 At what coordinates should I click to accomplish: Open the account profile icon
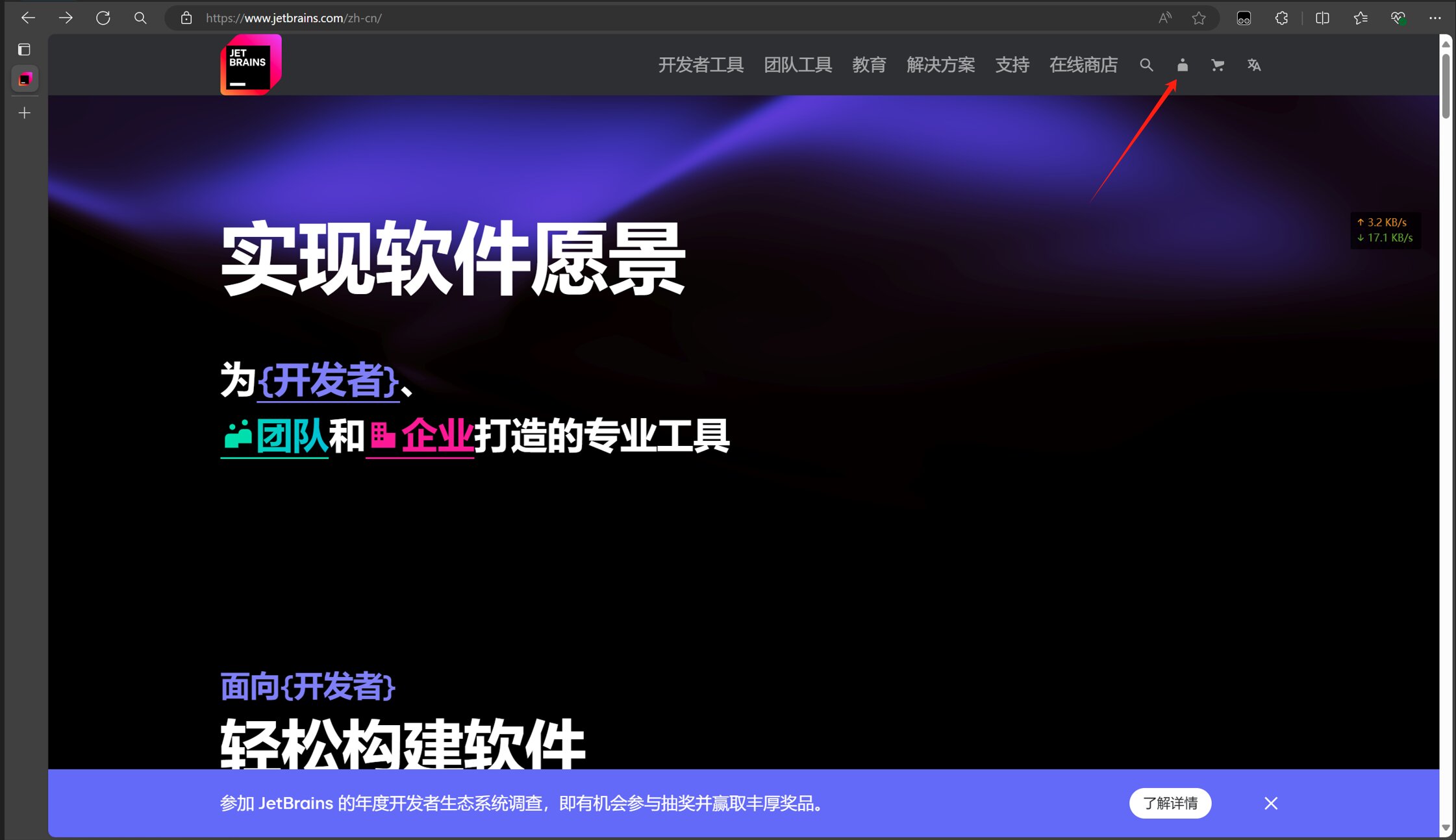click(1182, 65)
